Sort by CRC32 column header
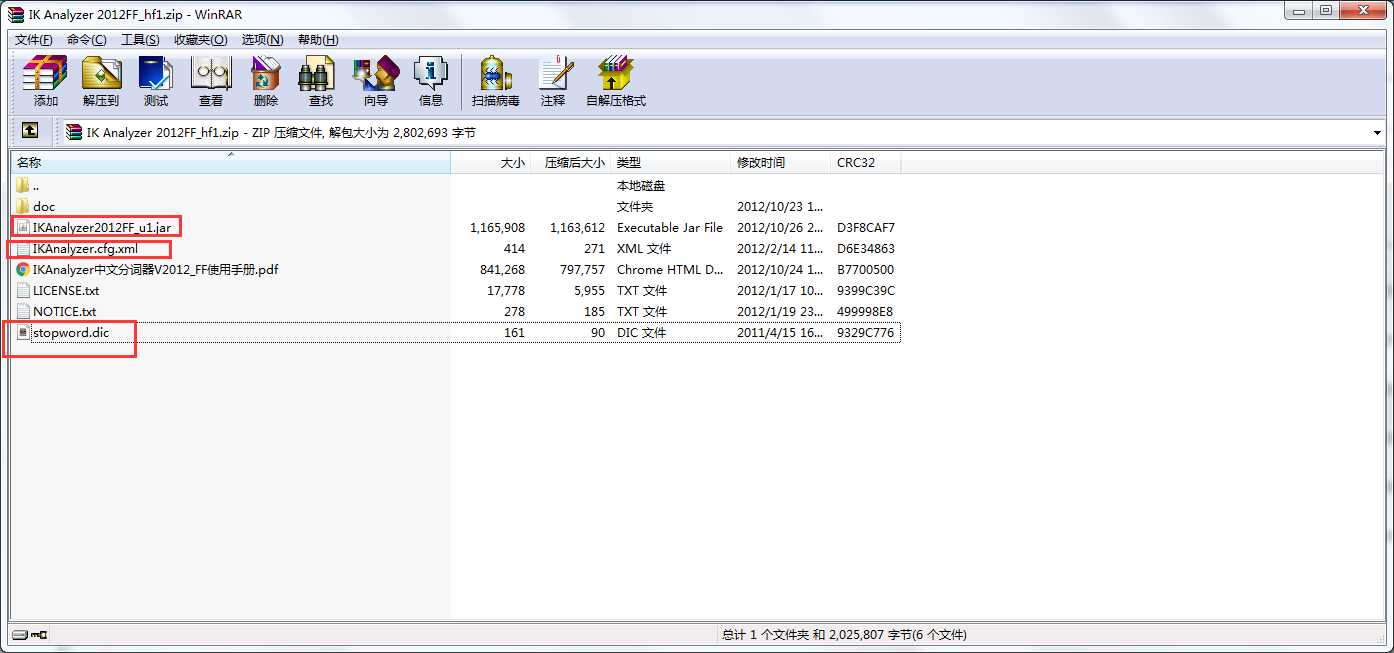 866,162
